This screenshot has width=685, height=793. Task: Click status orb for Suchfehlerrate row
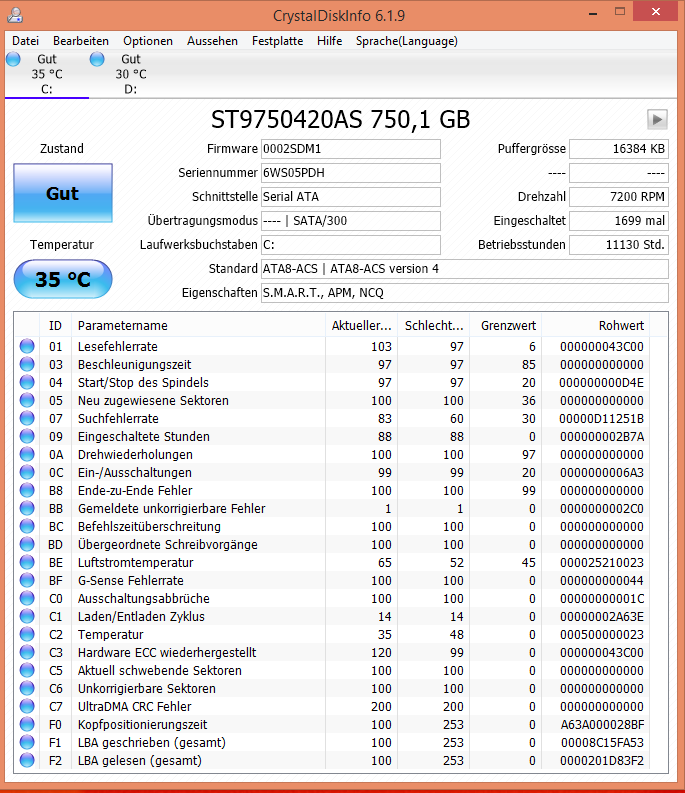pyautogui.click(x=27, y=418)
